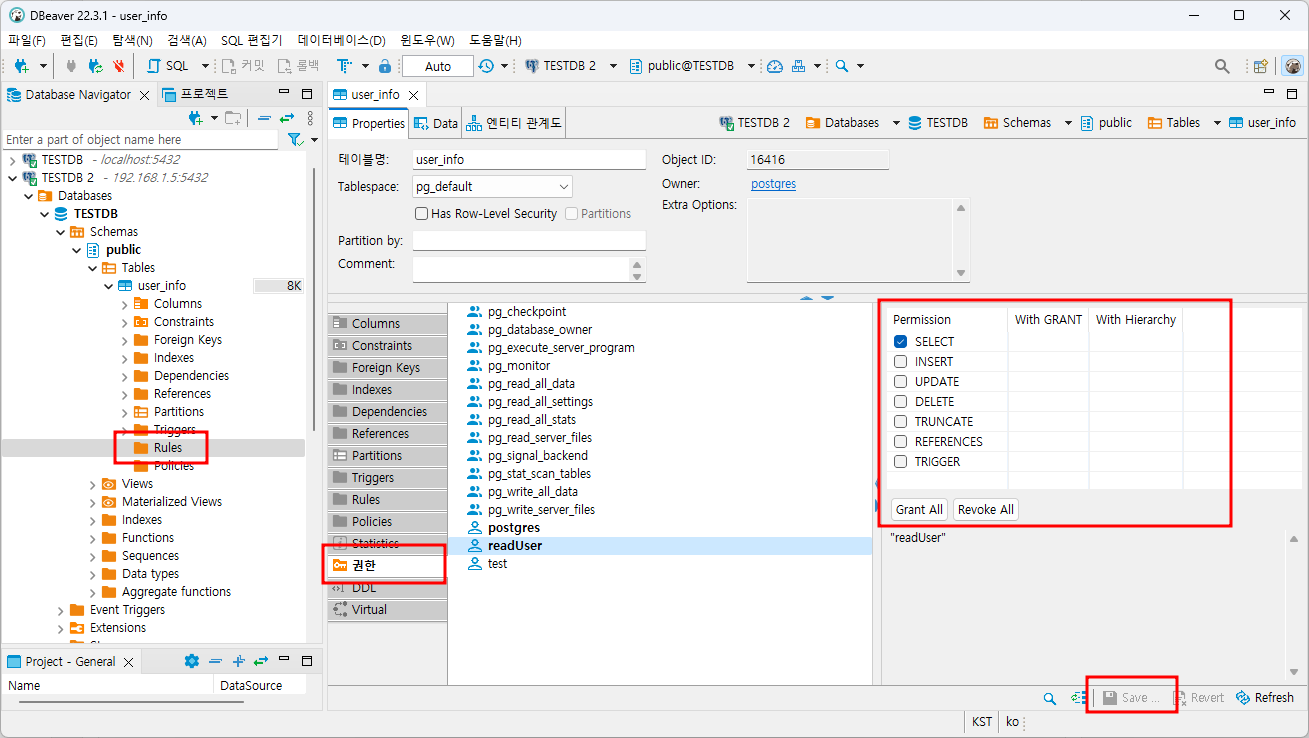Check the UPDATE permission checkbox

click(x=901, y=382)
